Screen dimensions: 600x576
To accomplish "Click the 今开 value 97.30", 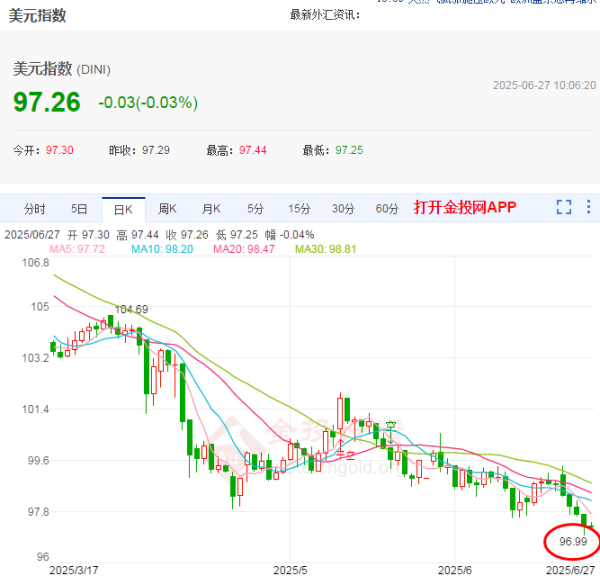I will (59, 150).
